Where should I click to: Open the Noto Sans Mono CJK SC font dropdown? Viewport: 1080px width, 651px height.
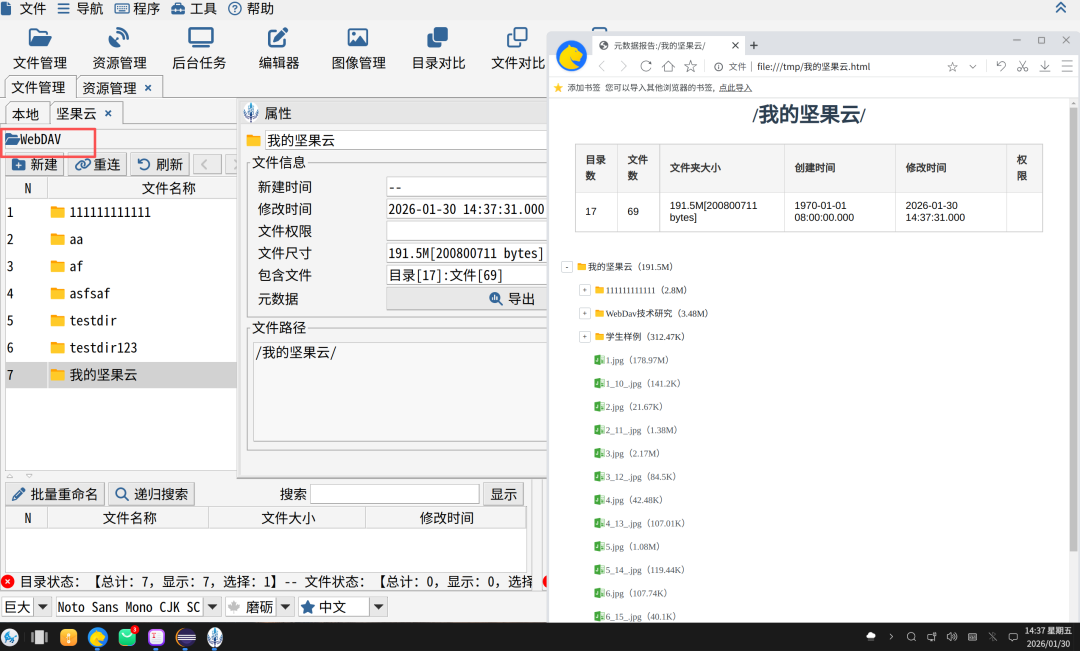pos(212,607)
